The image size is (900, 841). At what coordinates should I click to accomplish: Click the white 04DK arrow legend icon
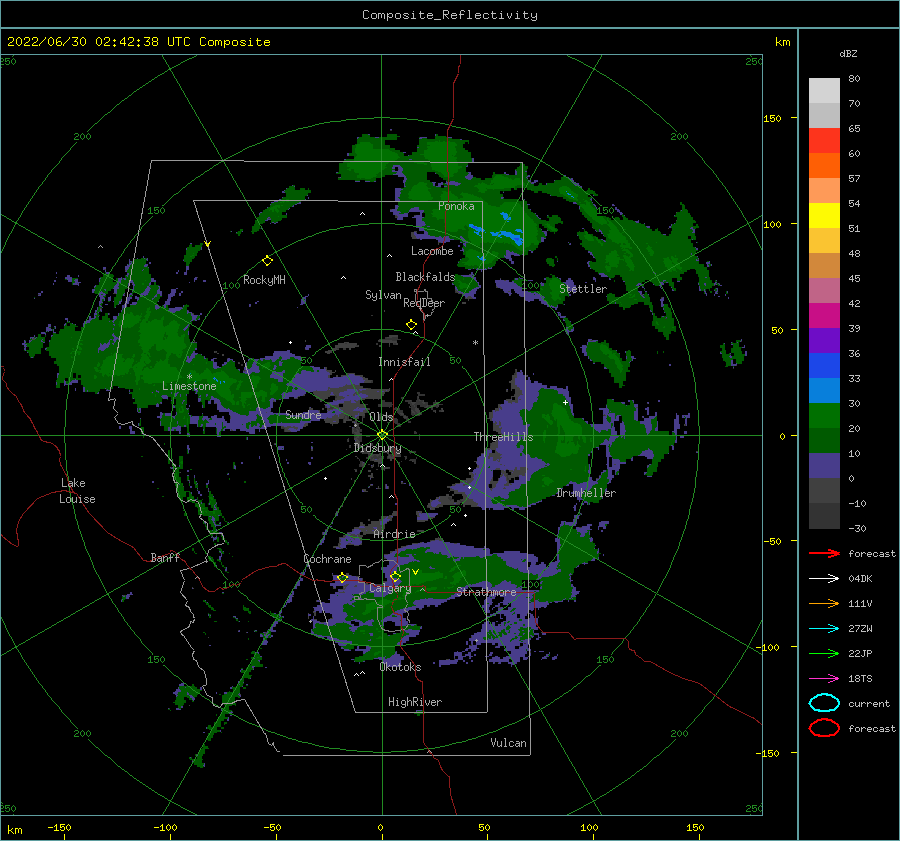point(824,578)
